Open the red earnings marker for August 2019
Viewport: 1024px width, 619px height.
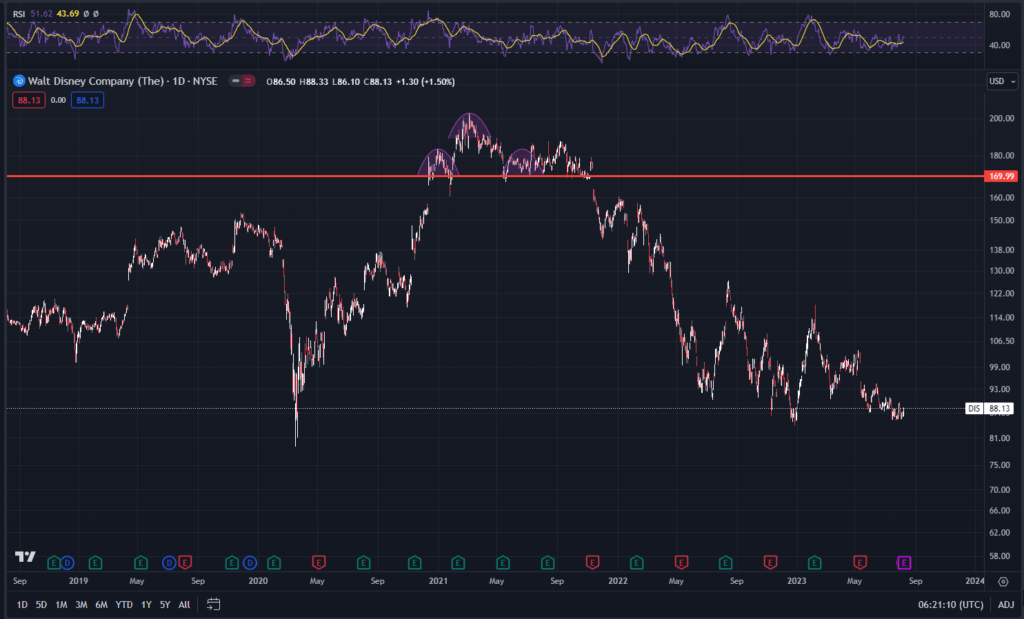coord(185,562)
